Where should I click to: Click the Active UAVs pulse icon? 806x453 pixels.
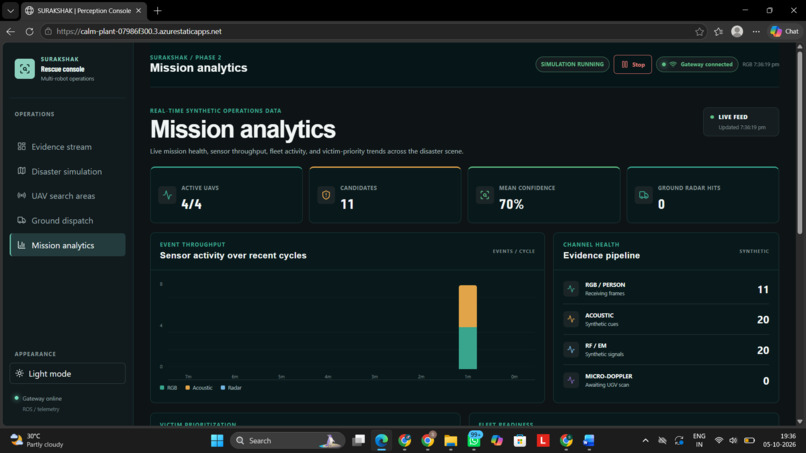168,195
